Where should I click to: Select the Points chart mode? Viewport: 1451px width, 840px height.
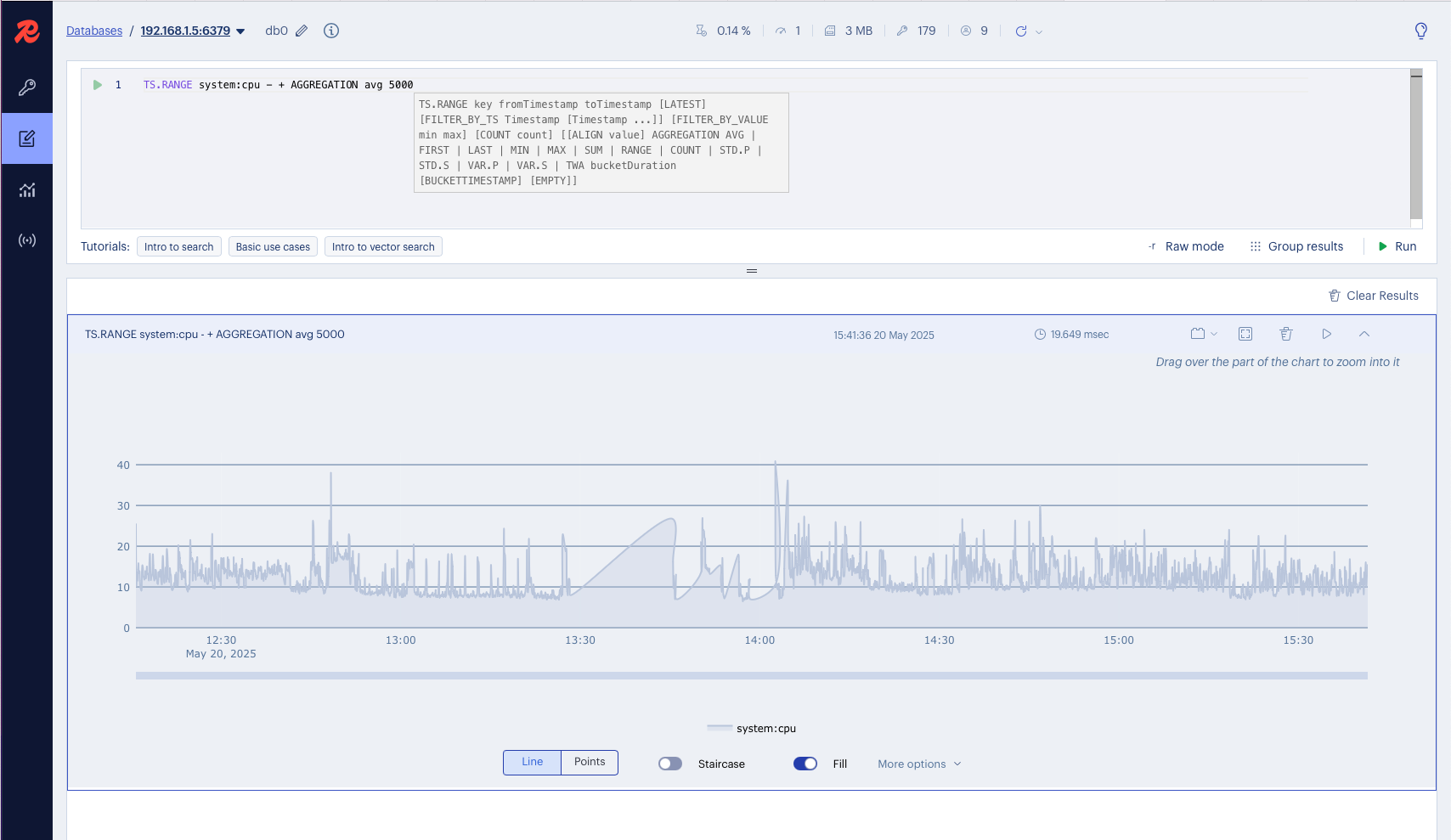[x=590, y=762]
